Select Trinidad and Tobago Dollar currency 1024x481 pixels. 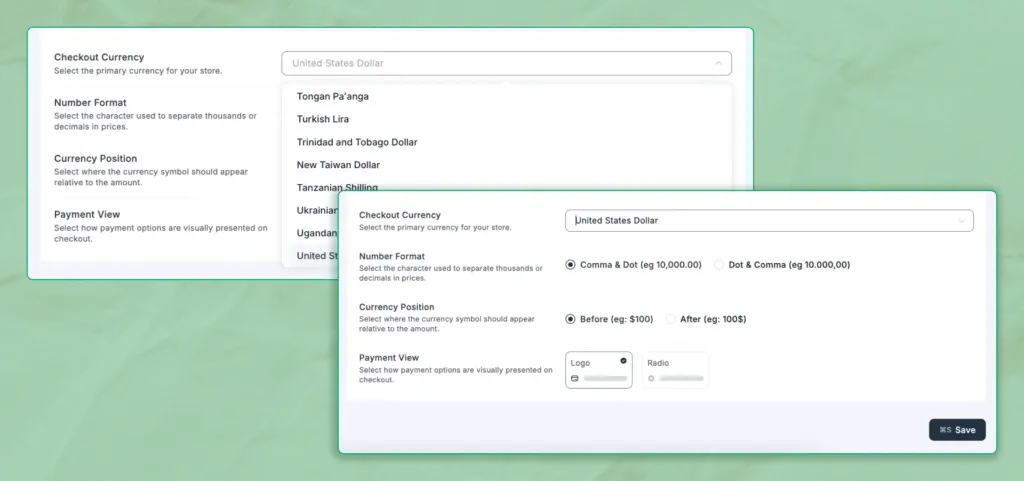[357, 142]
